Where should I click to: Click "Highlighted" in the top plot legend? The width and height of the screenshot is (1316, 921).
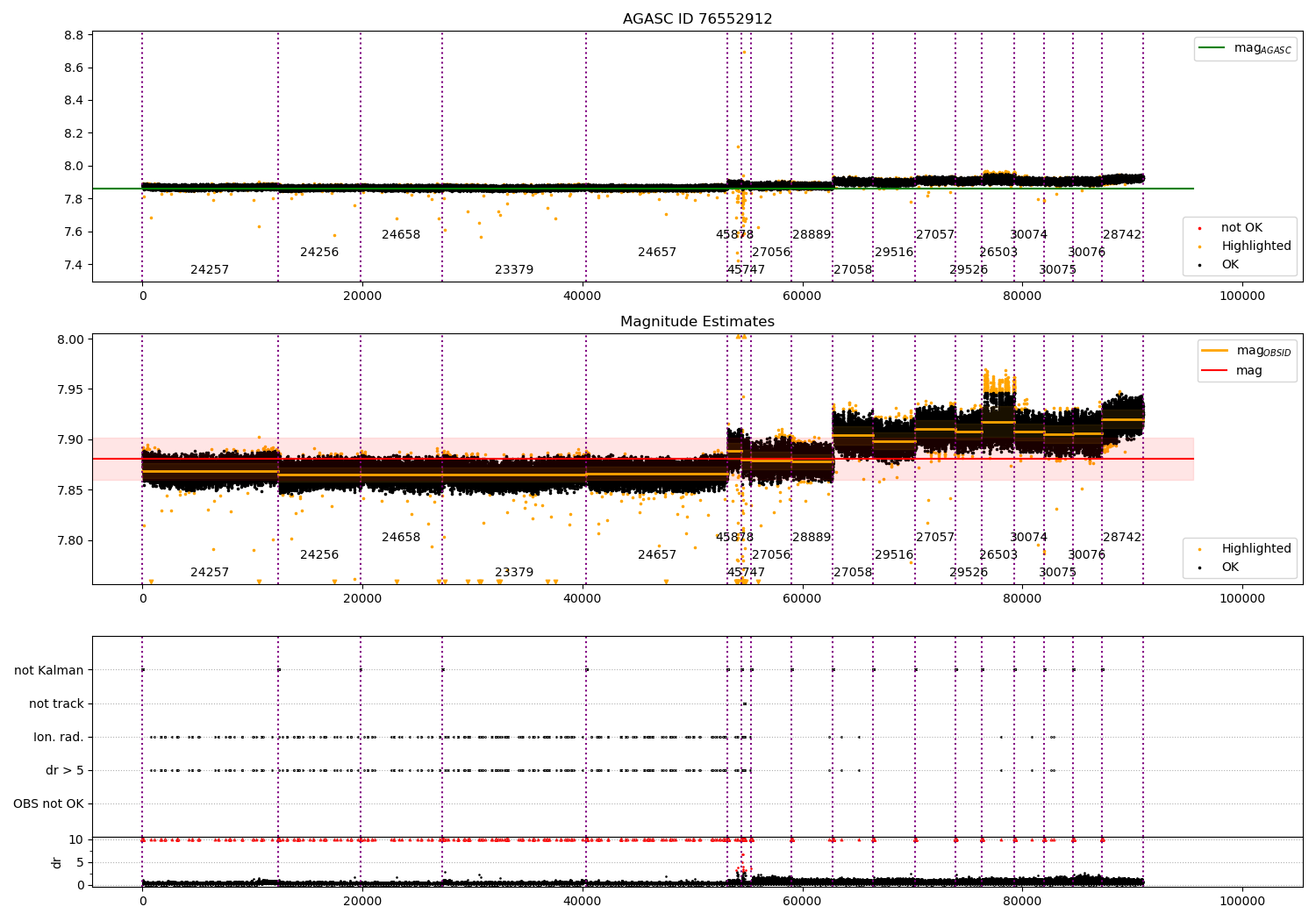[1256, 246]
